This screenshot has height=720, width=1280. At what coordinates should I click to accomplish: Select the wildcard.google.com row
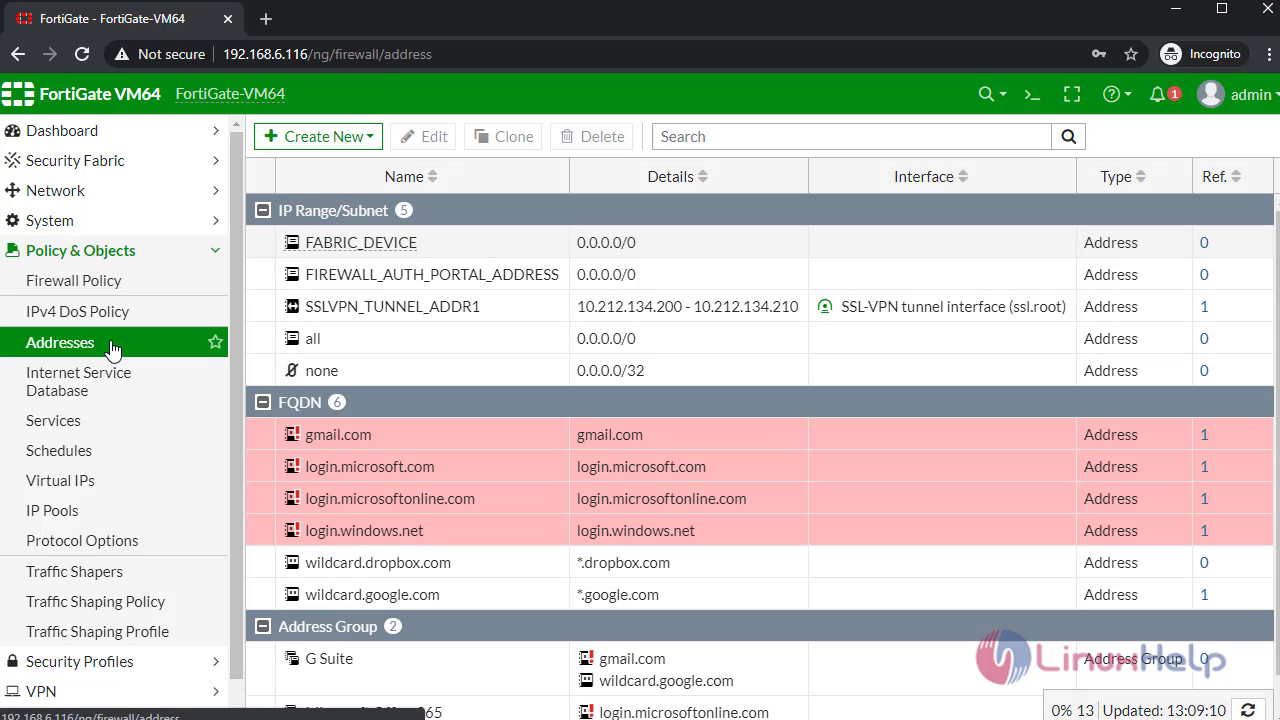point(760,594)
